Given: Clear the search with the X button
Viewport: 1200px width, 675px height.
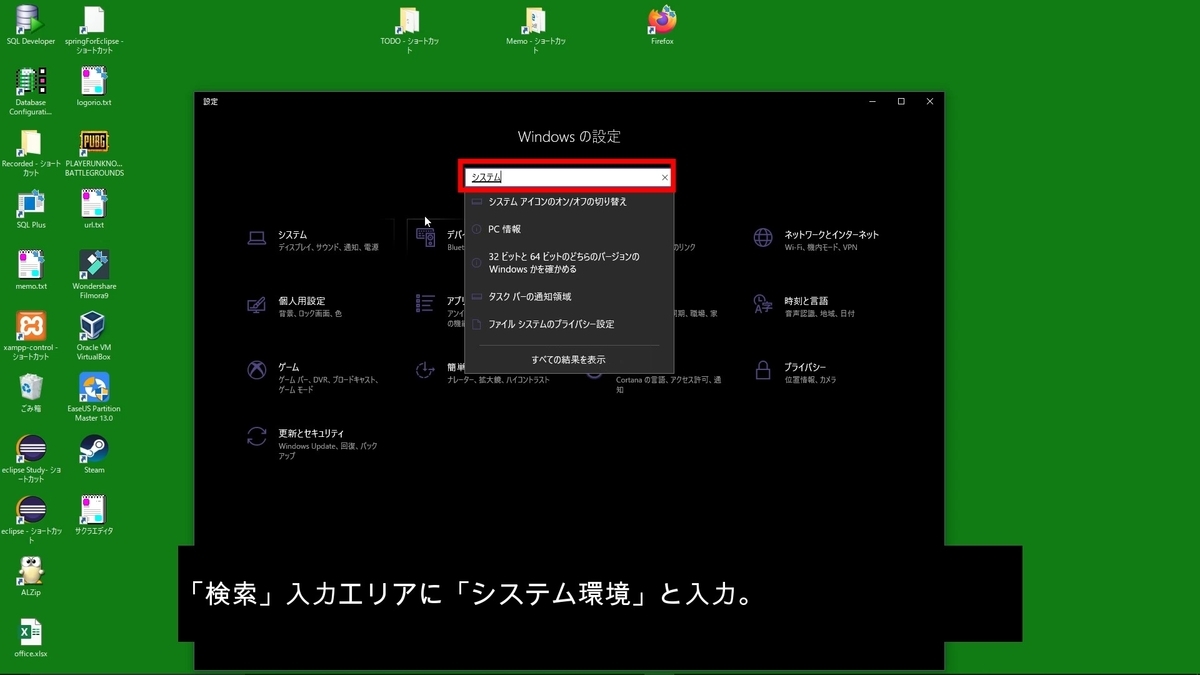Looking at the screenshot, I should click(664, 177).
